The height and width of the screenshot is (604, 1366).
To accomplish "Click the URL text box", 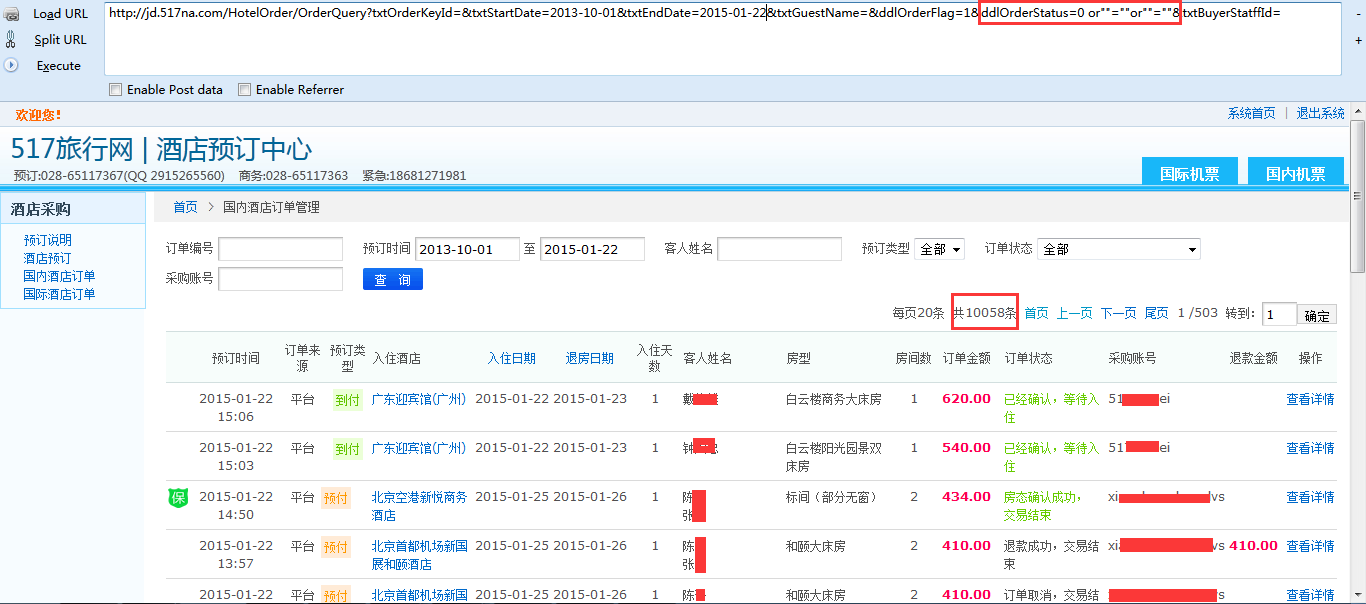I will pyautogui.click(x=722, y=39).
